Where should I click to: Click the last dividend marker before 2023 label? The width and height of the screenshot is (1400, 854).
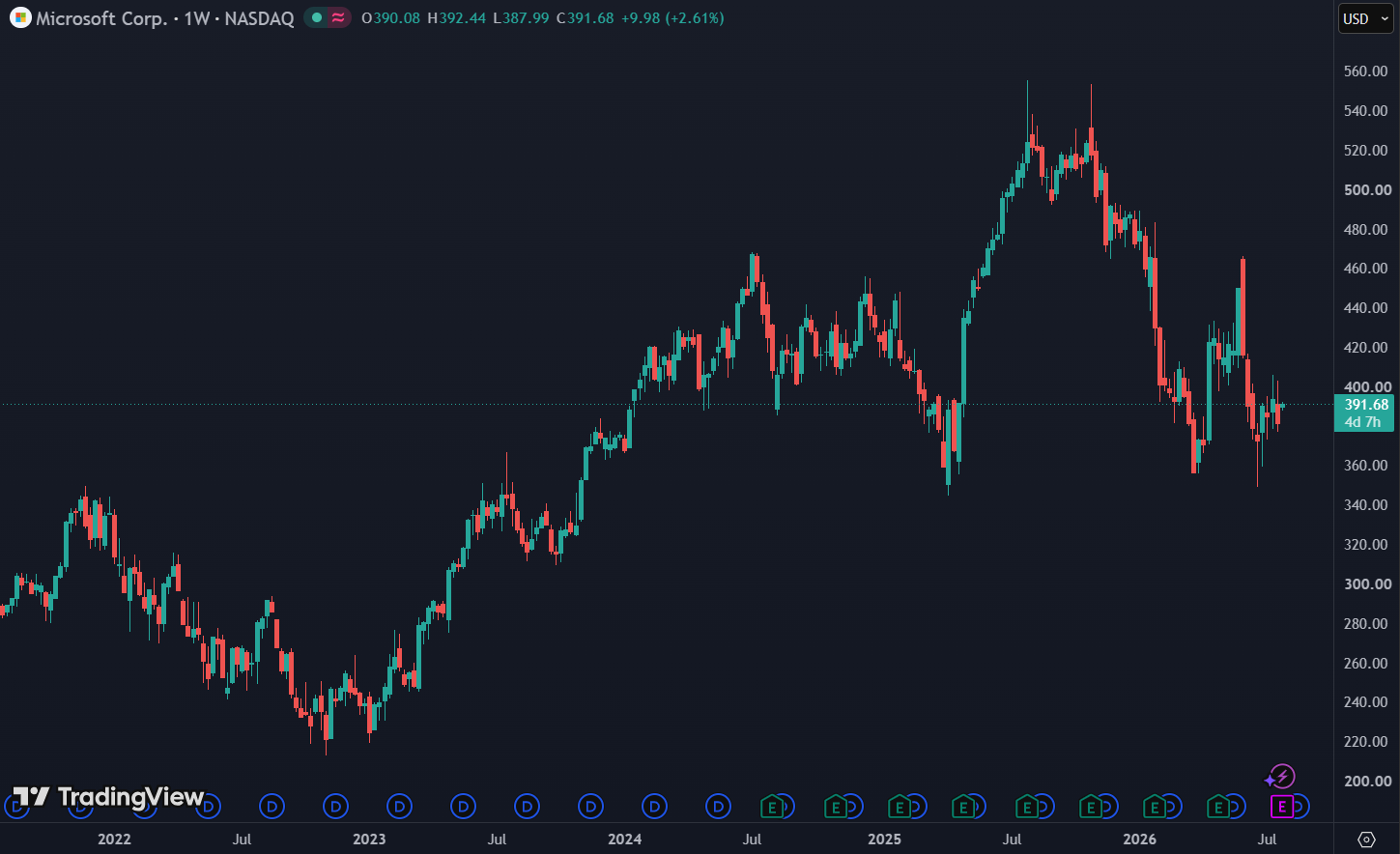tap(335, 806)
